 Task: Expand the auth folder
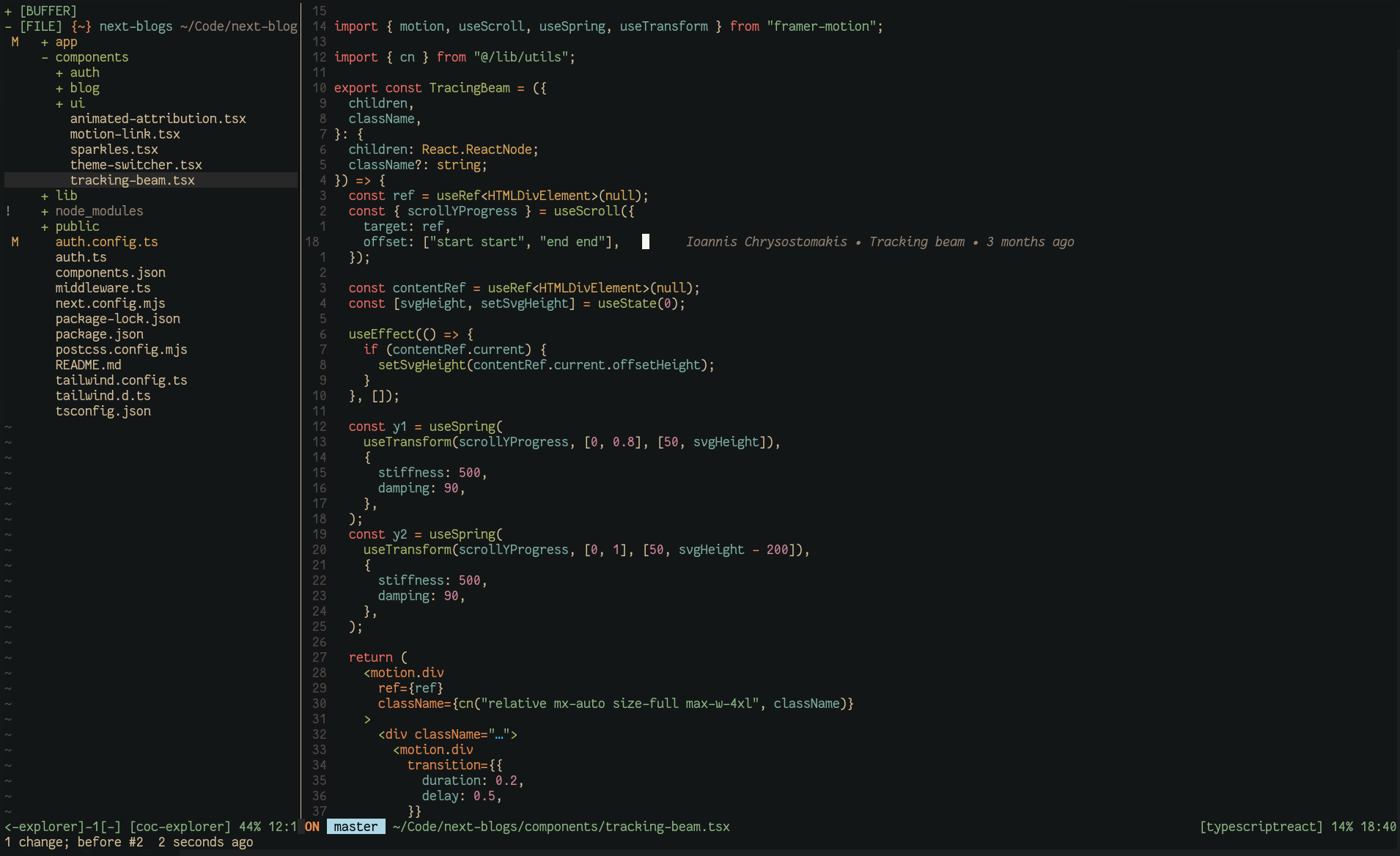(59, 73)
